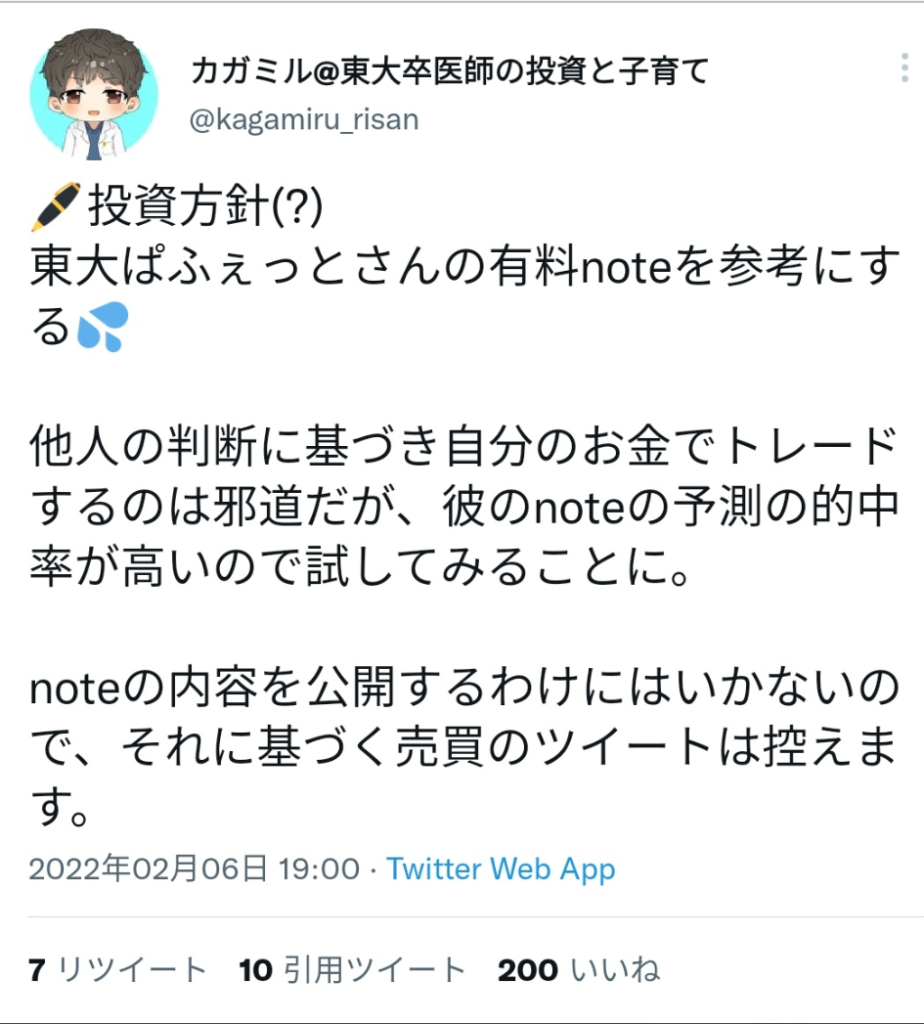
Task: Click the line starting 東大ぱふぇっとさんの有料note
Action: 465,267
